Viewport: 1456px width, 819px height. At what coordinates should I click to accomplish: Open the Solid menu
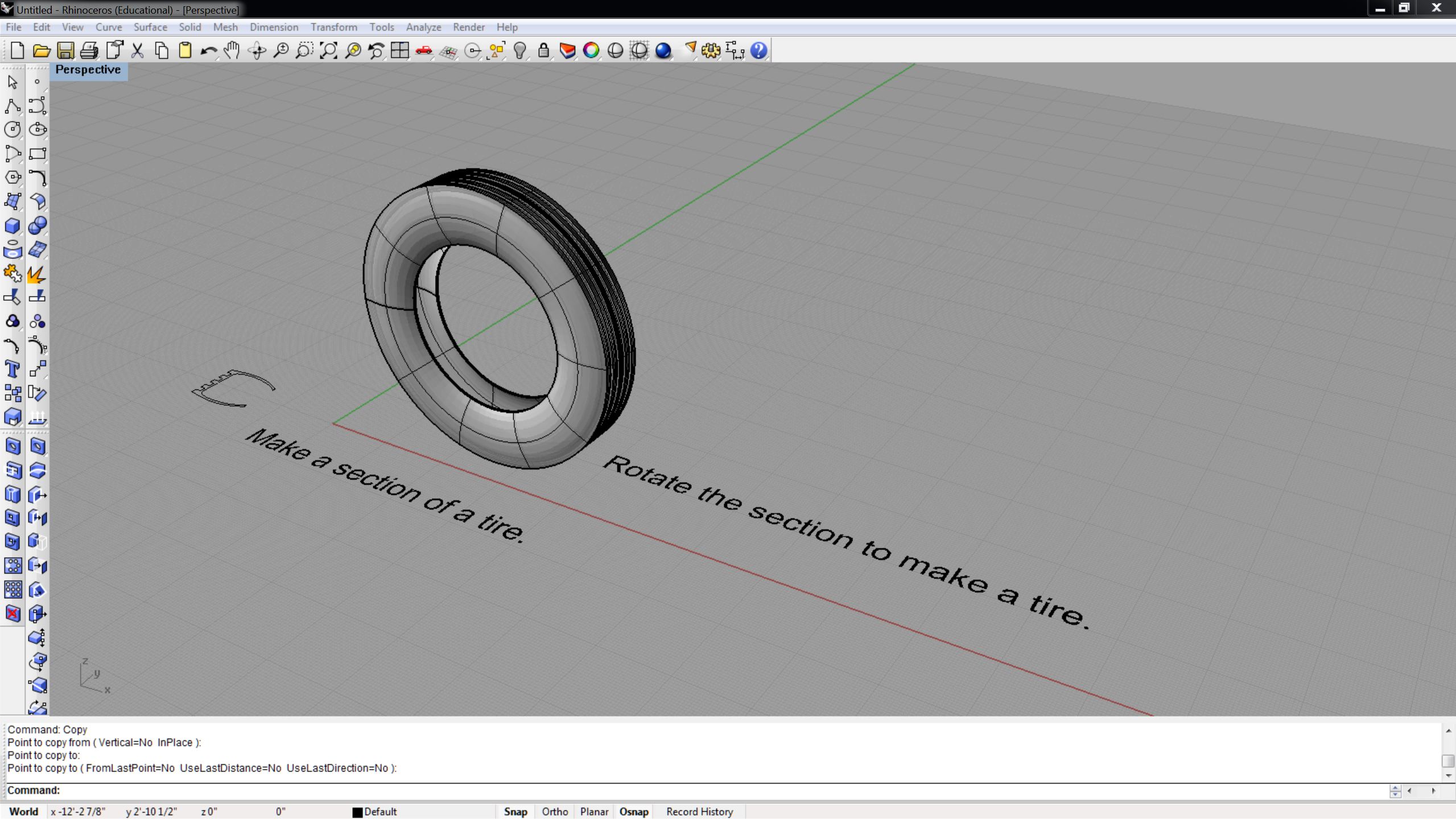[x=190, y=27]
